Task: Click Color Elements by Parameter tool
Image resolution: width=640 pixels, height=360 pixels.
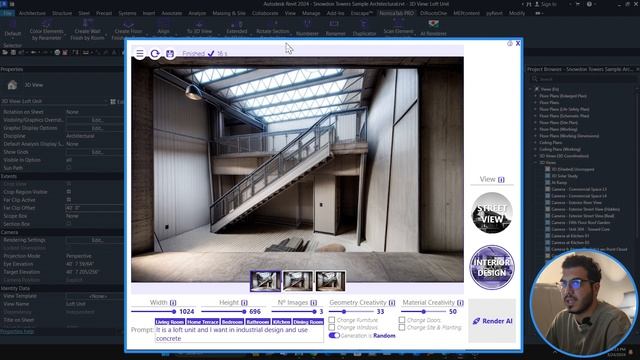Action: click(47, 30)
